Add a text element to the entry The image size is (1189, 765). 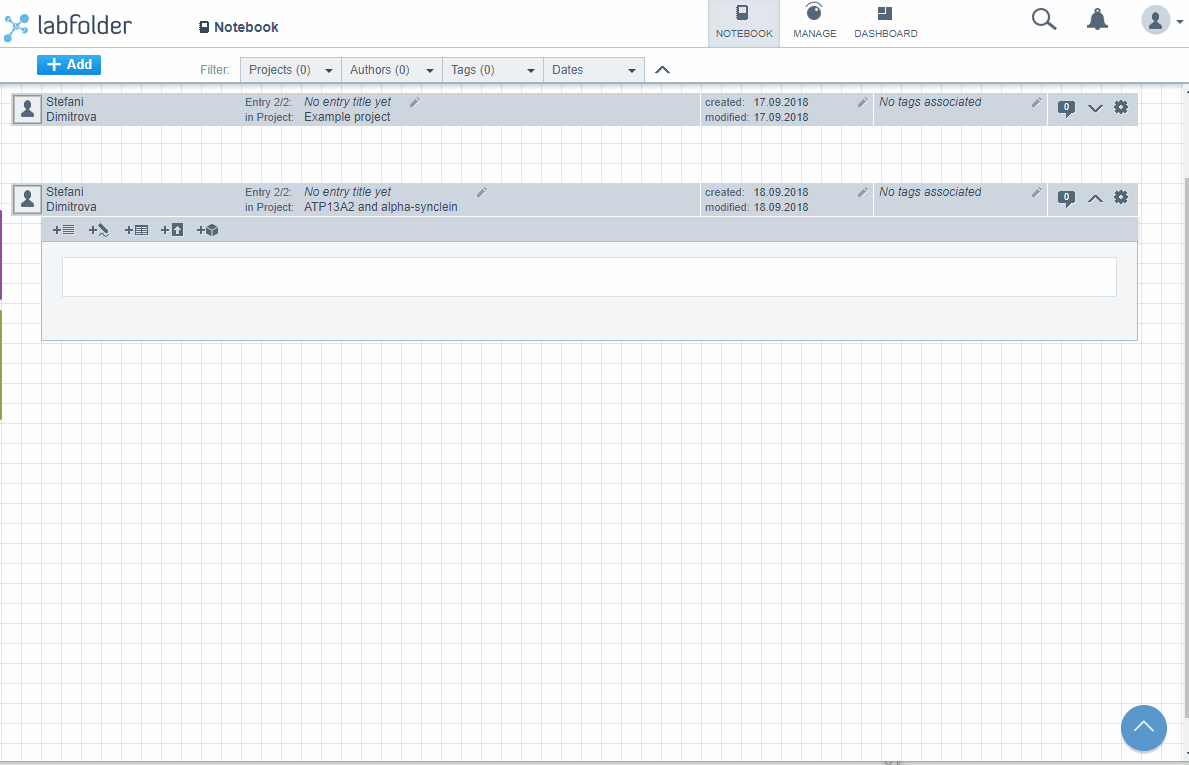(x=63, y=230)
